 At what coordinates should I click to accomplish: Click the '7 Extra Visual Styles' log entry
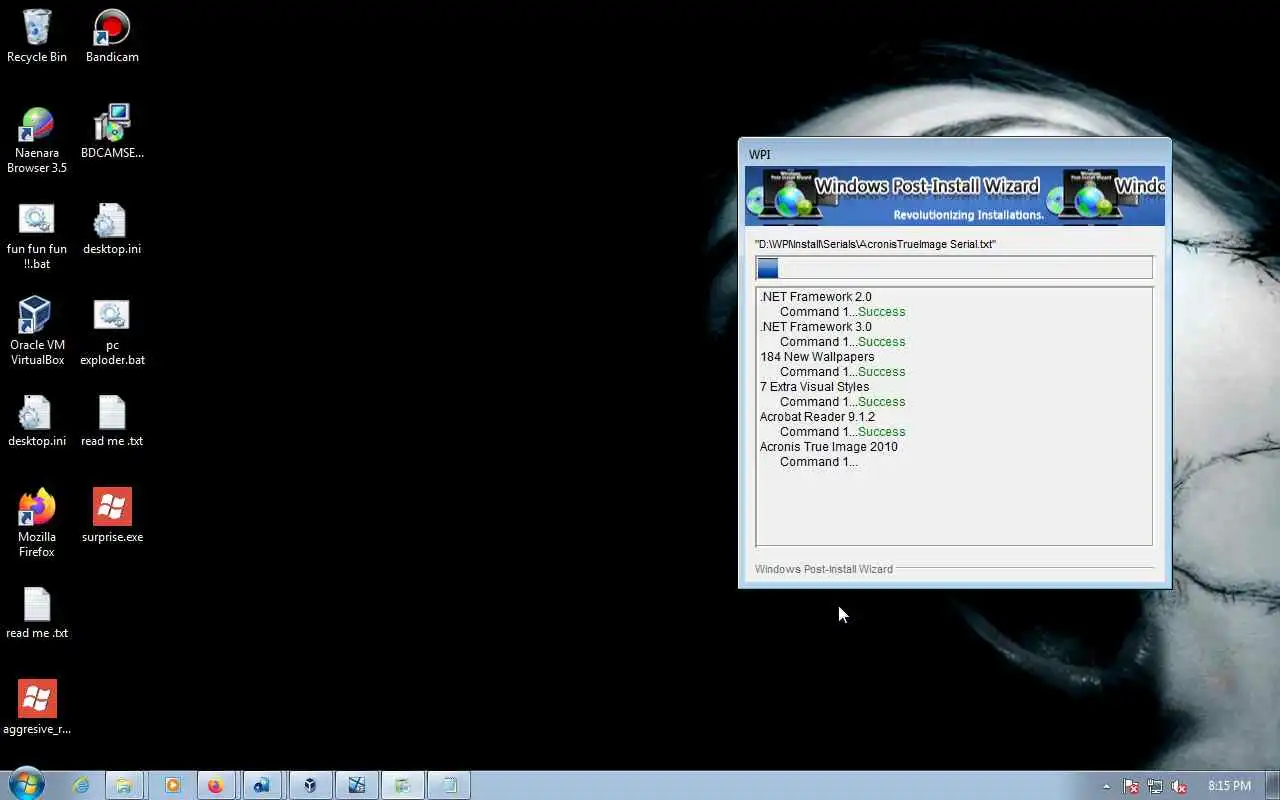click(814, 387)
